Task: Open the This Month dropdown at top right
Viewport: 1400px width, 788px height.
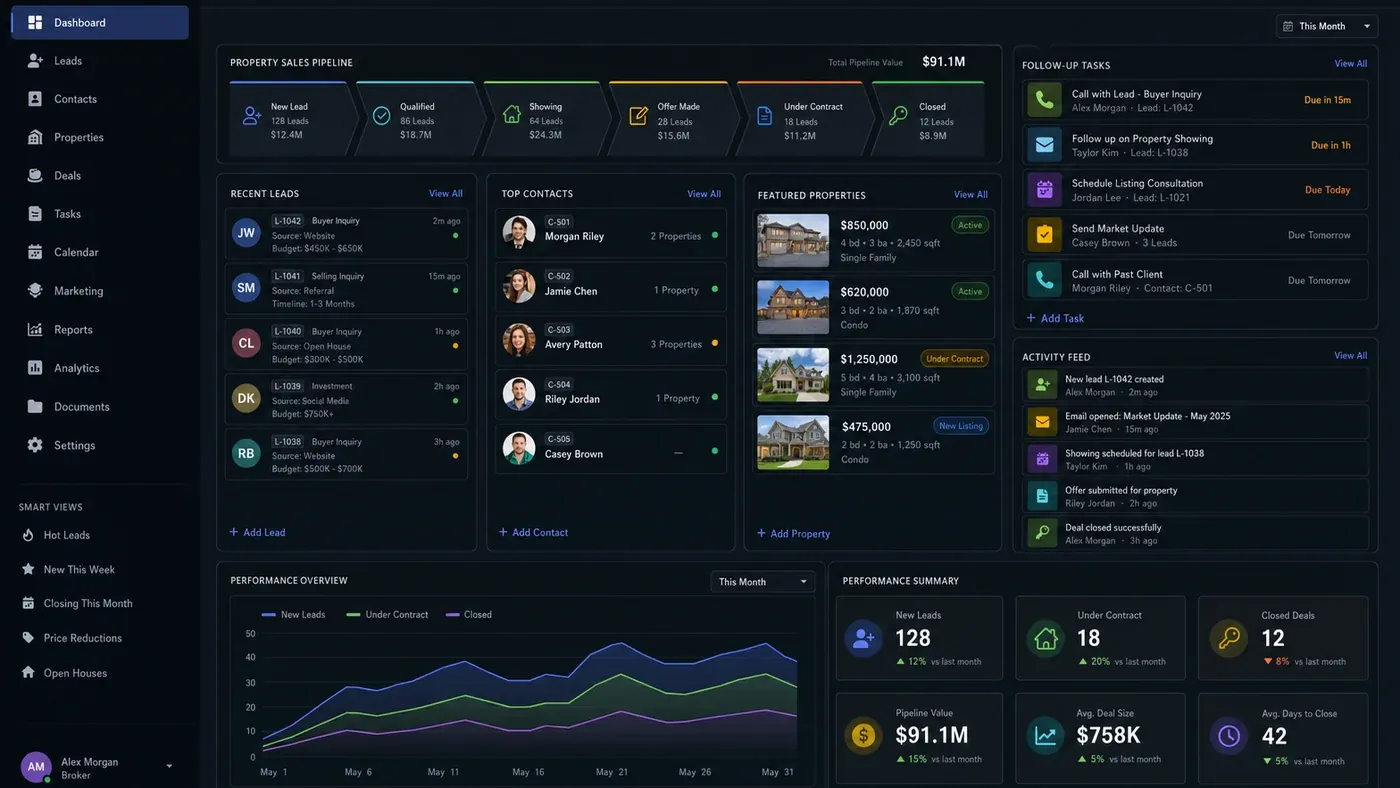Action: click(x=1327, y=26)
